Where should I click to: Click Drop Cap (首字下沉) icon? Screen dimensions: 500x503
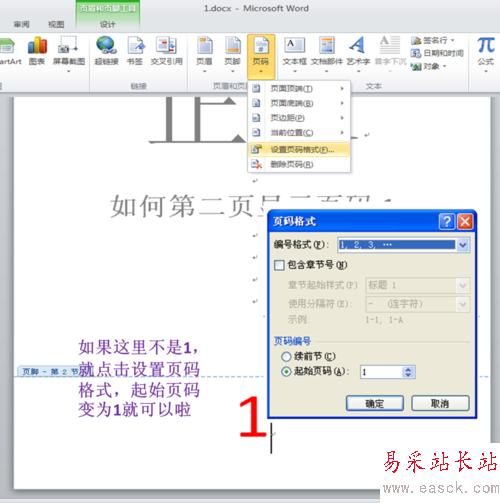pos(390,46)
